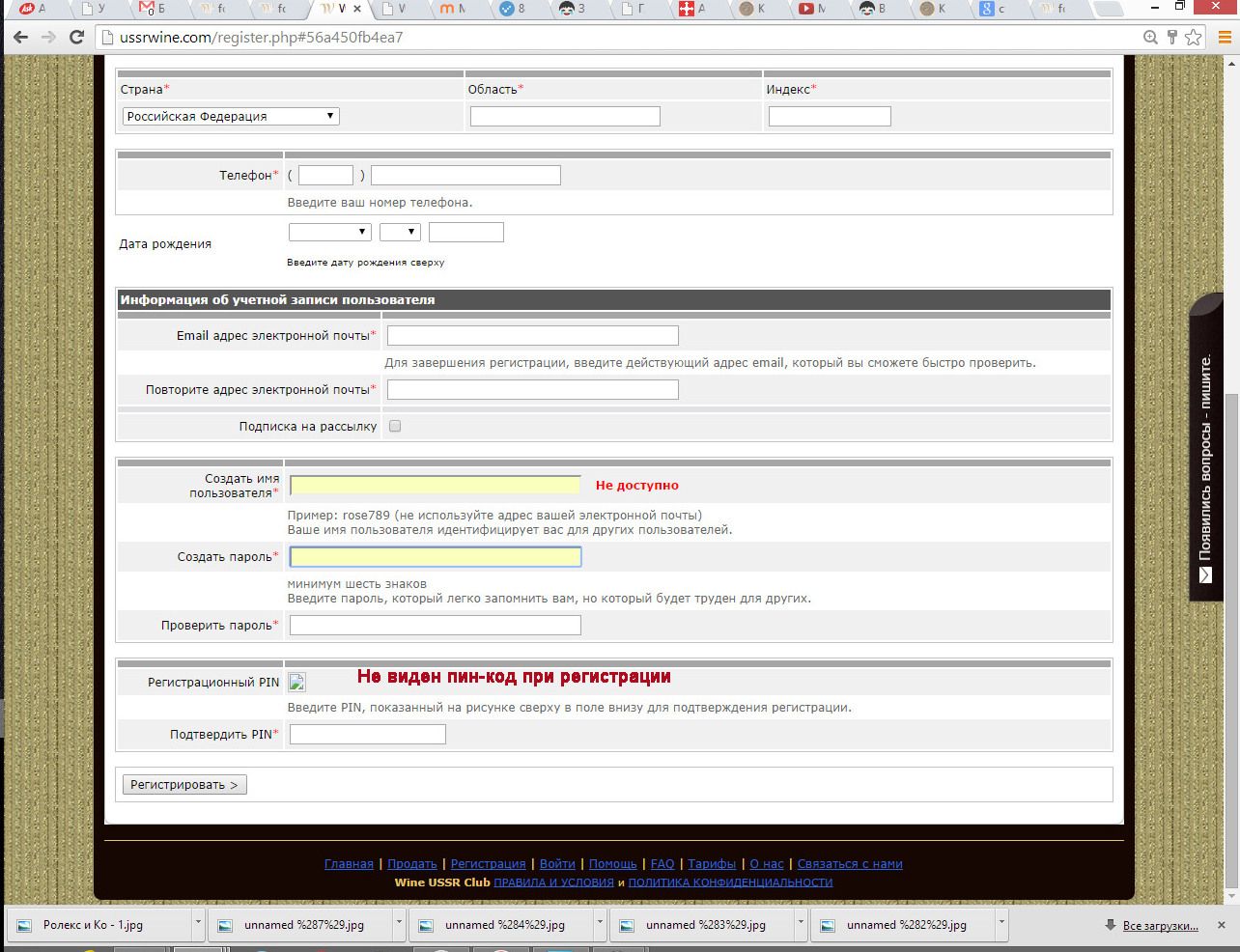The width and height of the screenshot is (1240, 952).
Task: Open the second birth date dropdown
Action: pyautogui.click(x=399, y=232)
